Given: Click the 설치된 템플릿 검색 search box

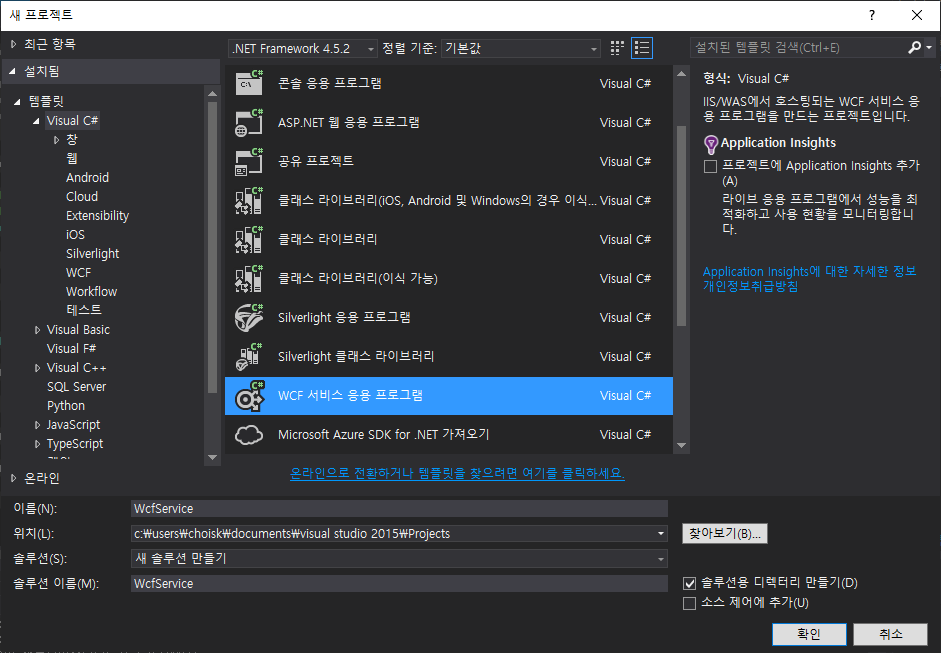Looking at the screenshot, I should (798, 47).
